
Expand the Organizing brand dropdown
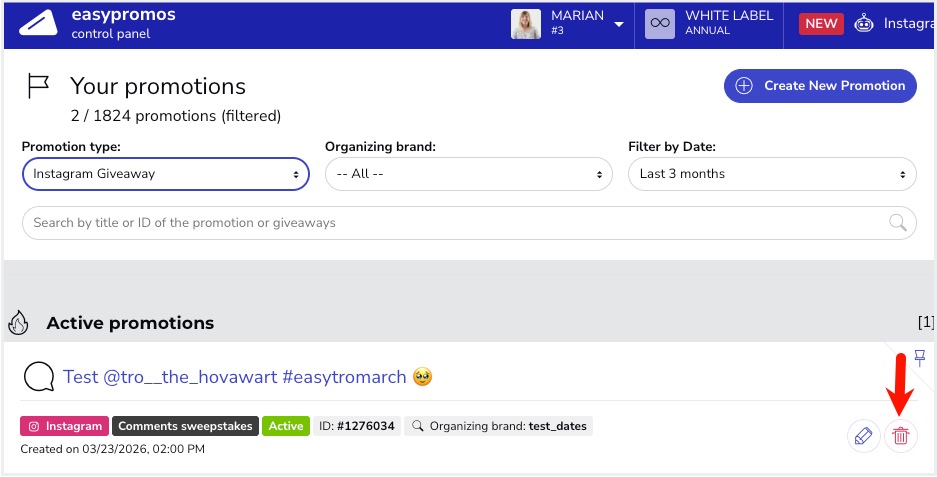(x=468, y=174)
